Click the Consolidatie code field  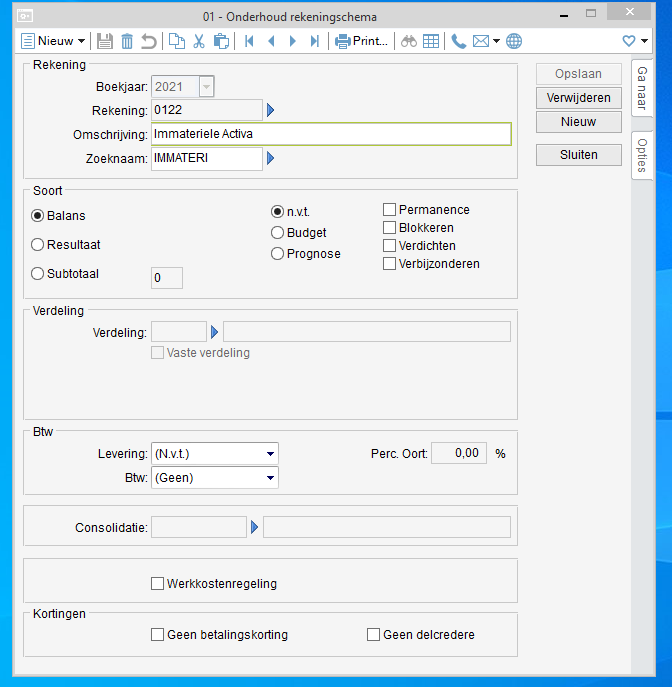click(x=199, y=527)
